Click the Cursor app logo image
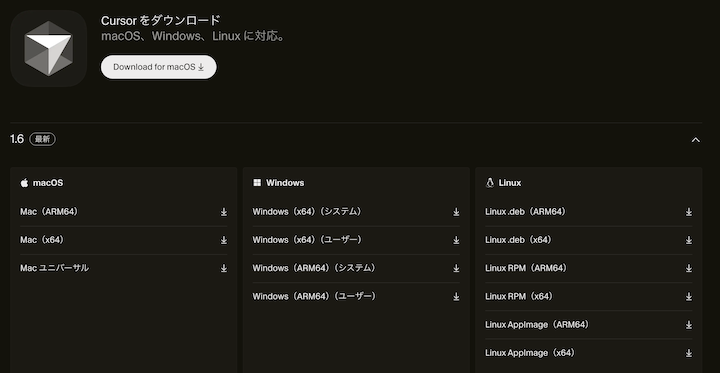The height and width of the screenshot is (373, 720). tap(49, 48)
